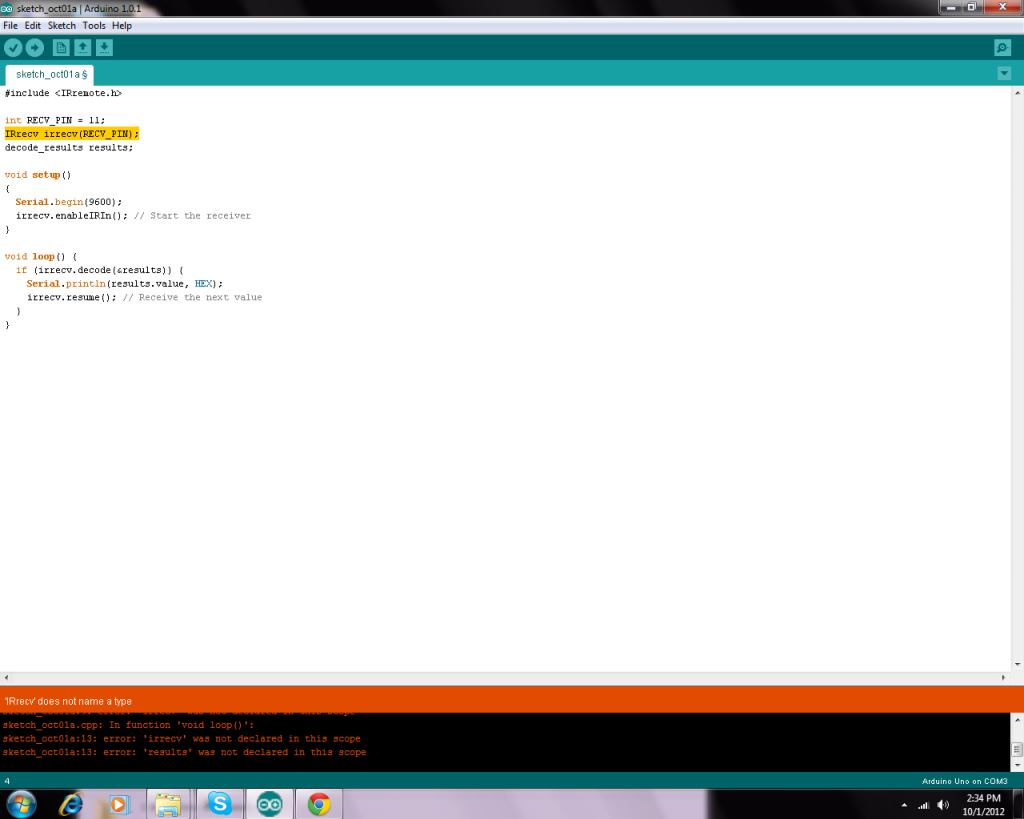Open the Tools menu
Screen dimensions: 1024x819
click(93, 25)
